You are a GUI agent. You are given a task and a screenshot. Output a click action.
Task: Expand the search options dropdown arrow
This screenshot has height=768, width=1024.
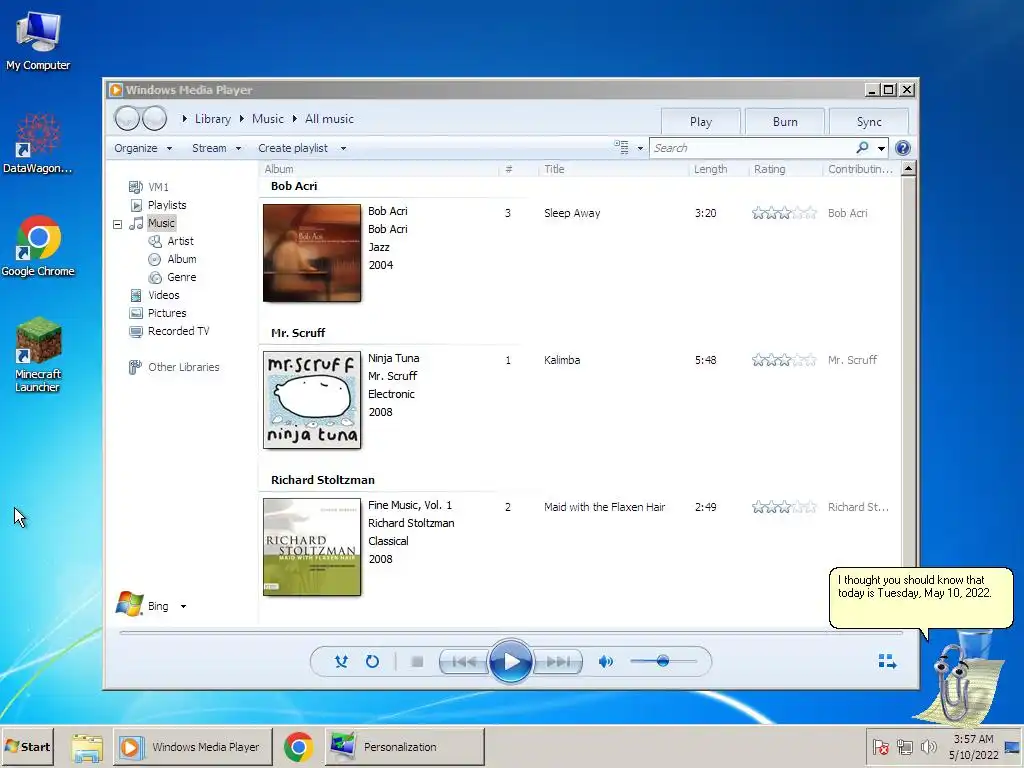[x=881, y=148]
